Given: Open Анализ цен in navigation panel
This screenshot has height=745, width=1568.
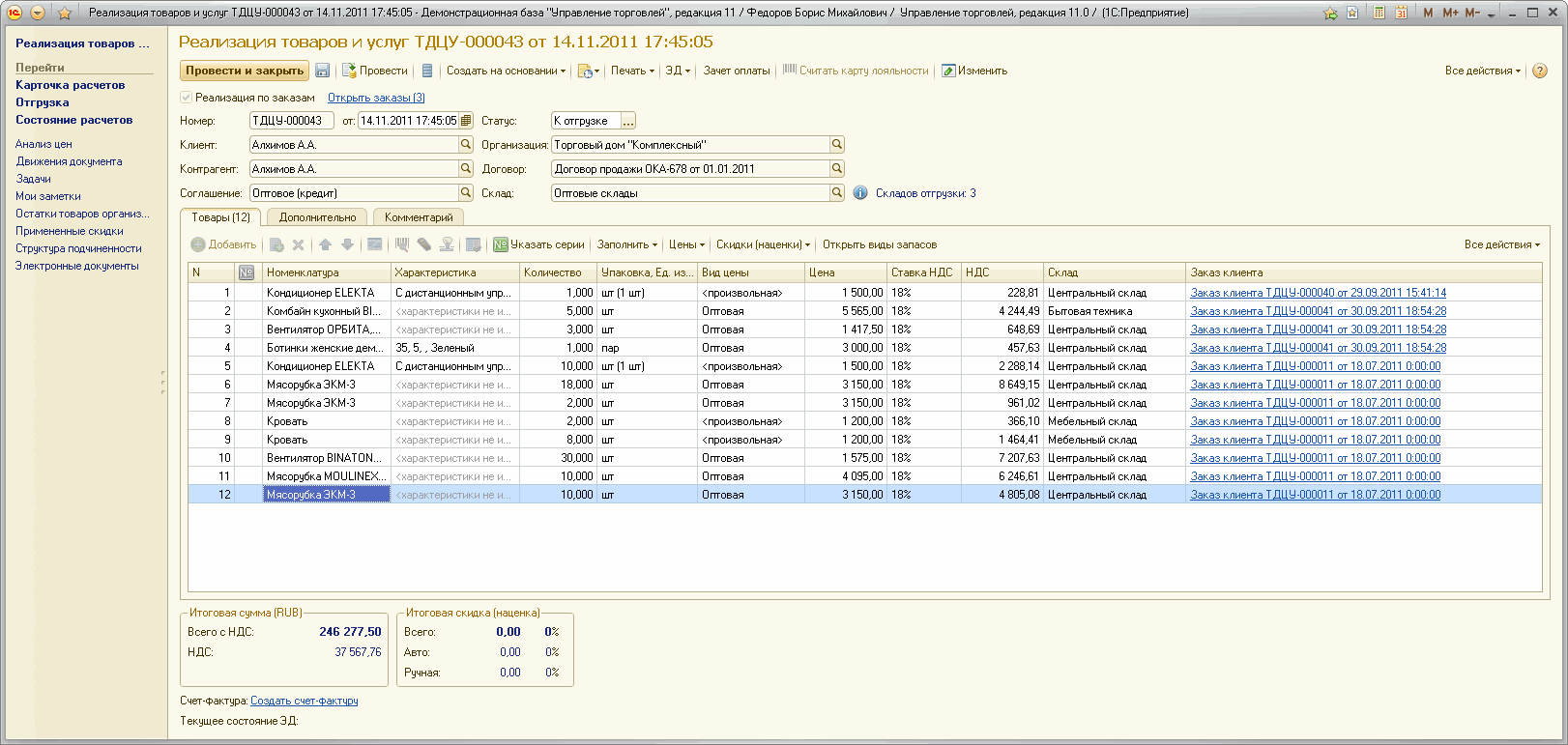Looking at the screenshot, I should pos(44,144).
